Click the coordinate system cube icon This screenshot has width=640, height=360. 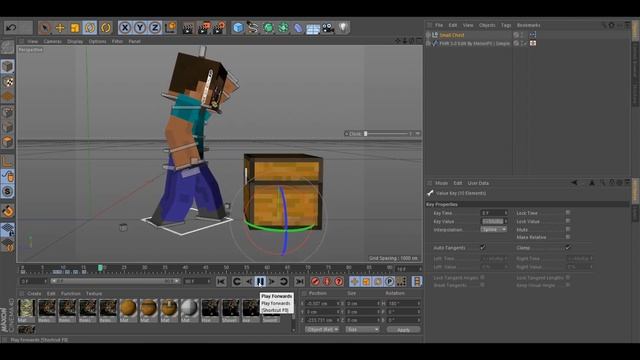[170, 28]
